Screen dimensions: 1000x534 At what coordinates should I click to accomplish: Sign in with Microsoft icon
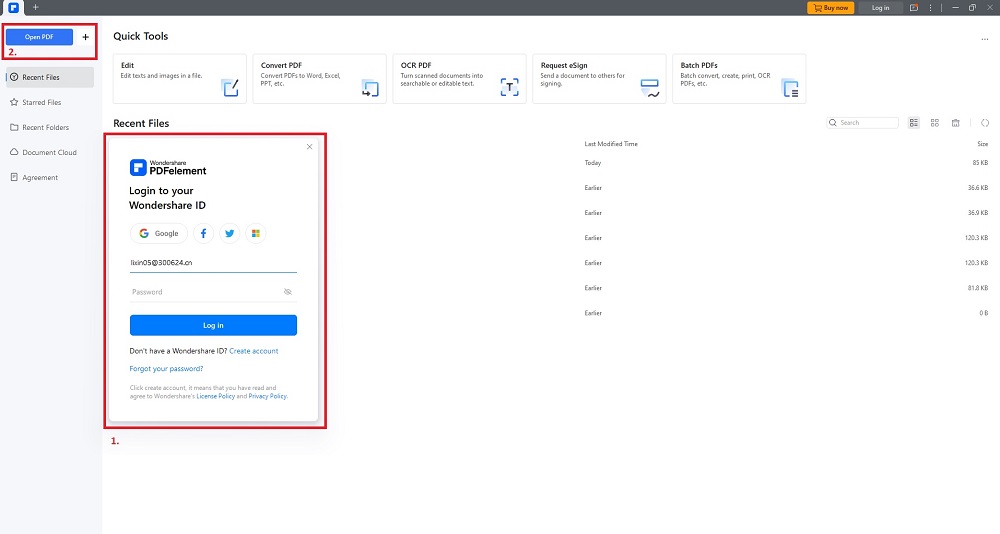point(256,234)
